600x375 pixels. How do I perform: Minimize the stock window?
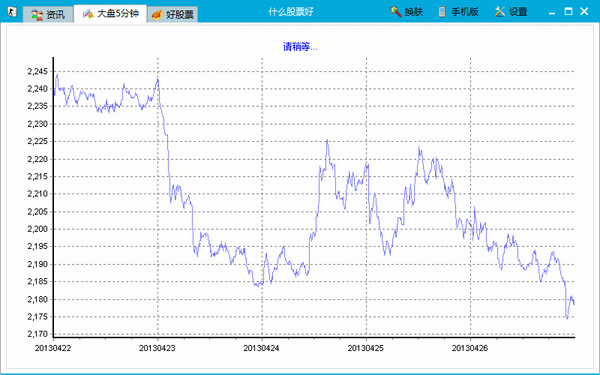click(x=552, y=12)
